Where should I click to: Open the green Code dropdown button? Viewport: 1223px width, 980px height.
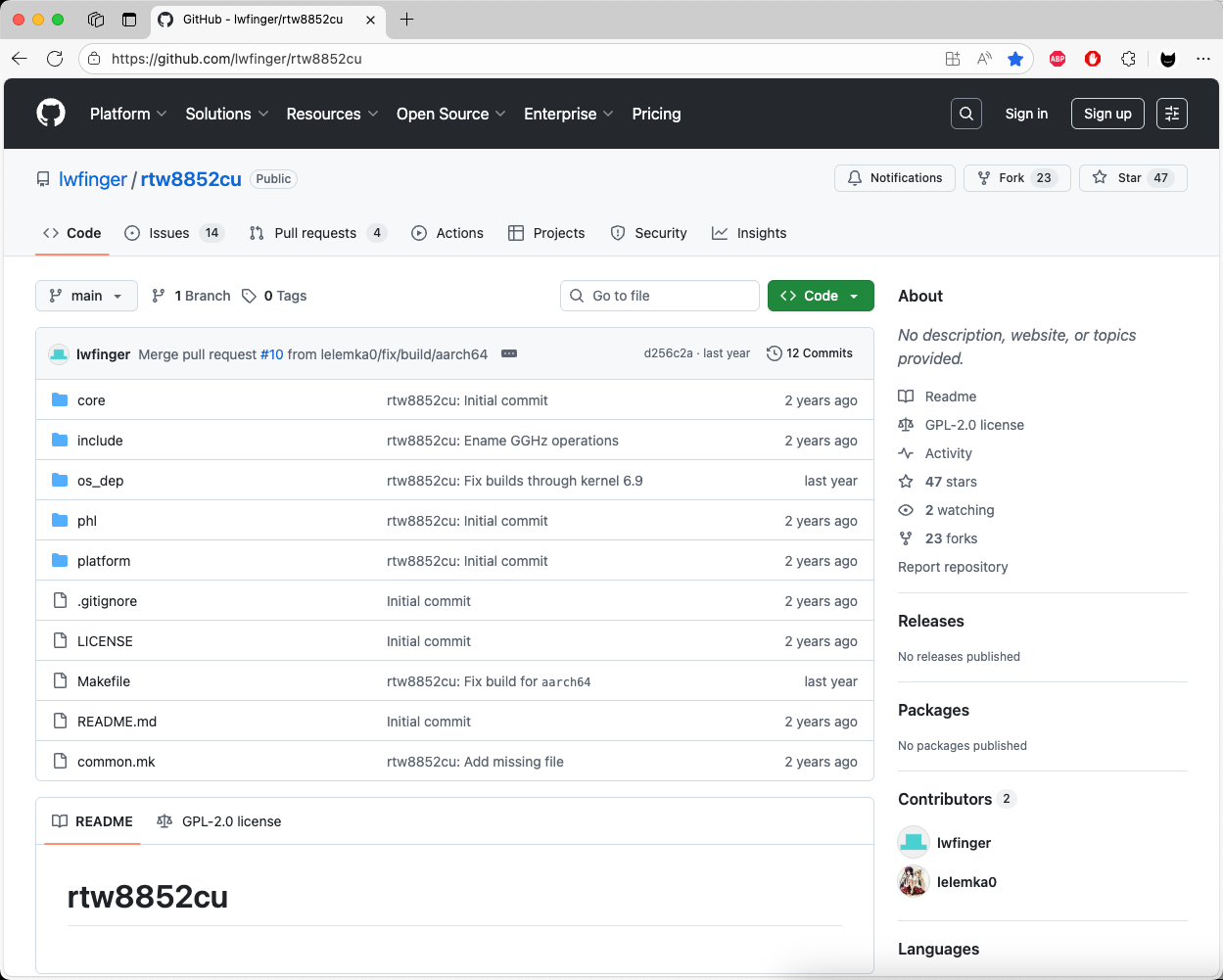pyautogui.click(x=821, y=296)
